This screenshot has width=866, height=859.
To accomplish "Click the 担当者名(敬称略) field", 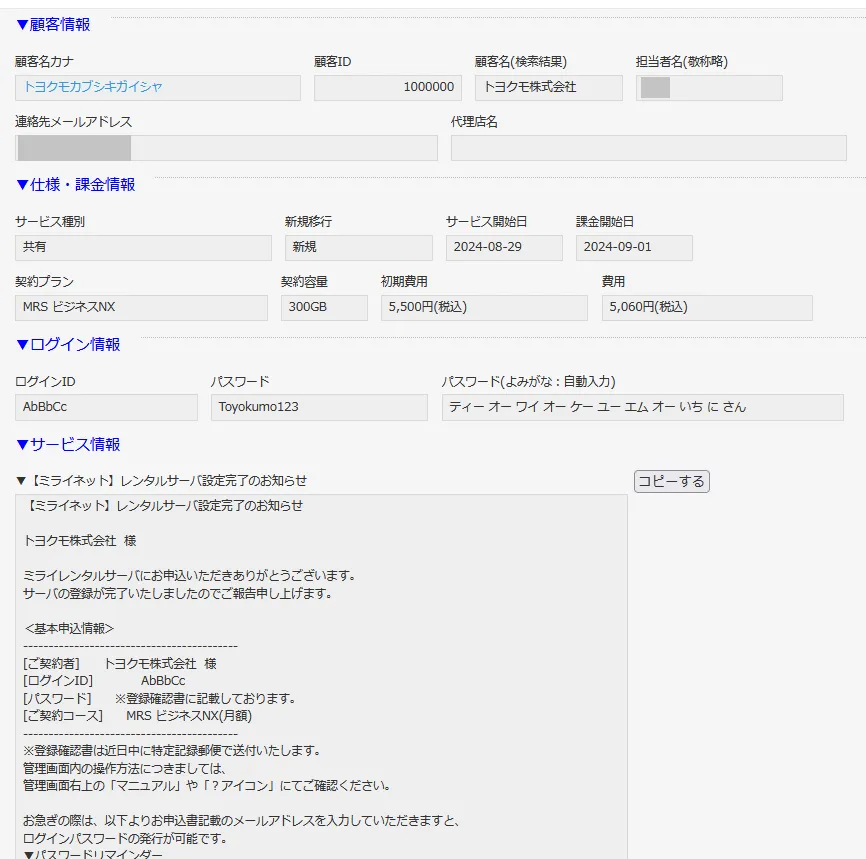I will click(708, 88).
